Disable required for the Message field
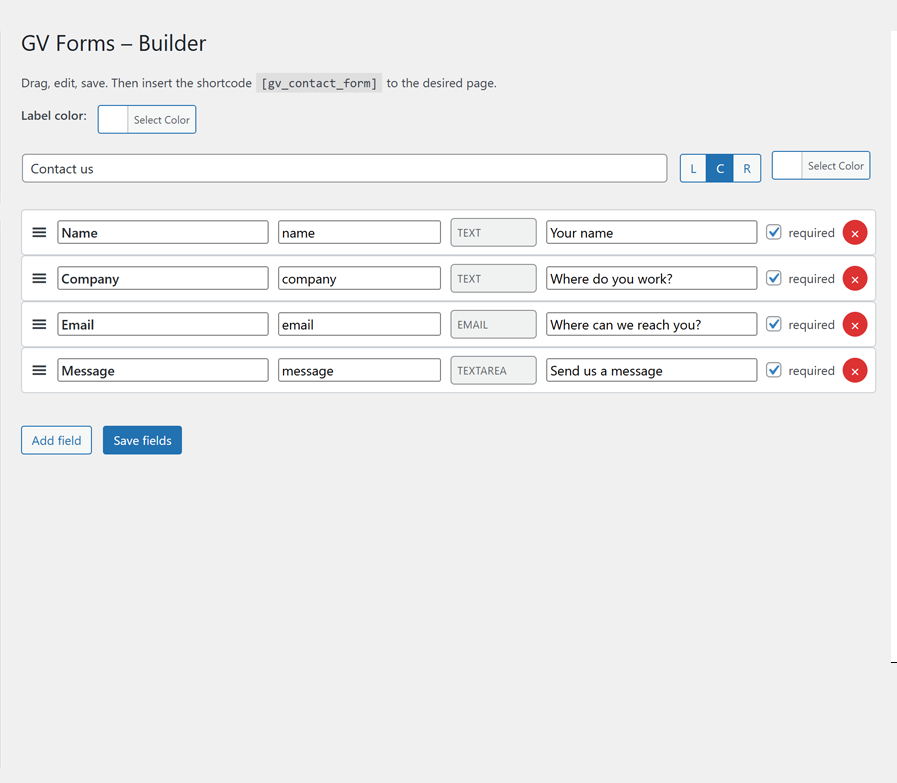The image size is (897, 783). 773,370
